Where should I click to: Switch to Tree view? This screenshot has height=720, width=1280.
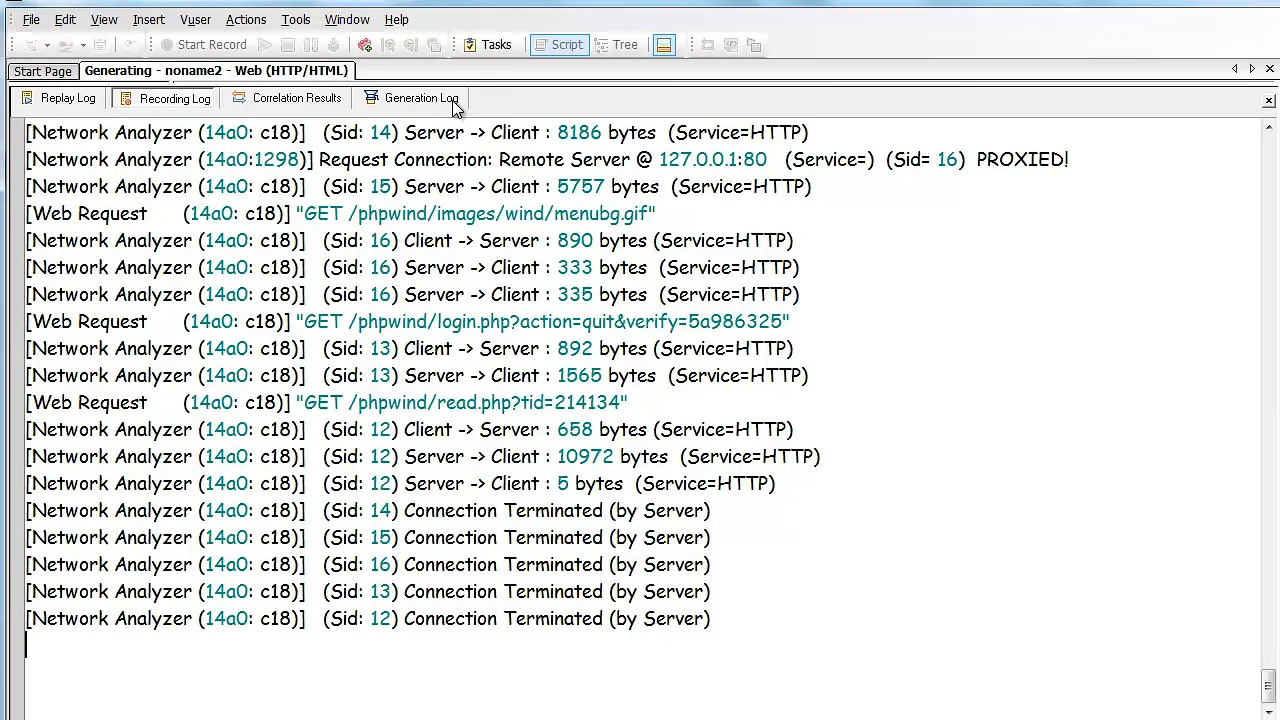[616, 45]
